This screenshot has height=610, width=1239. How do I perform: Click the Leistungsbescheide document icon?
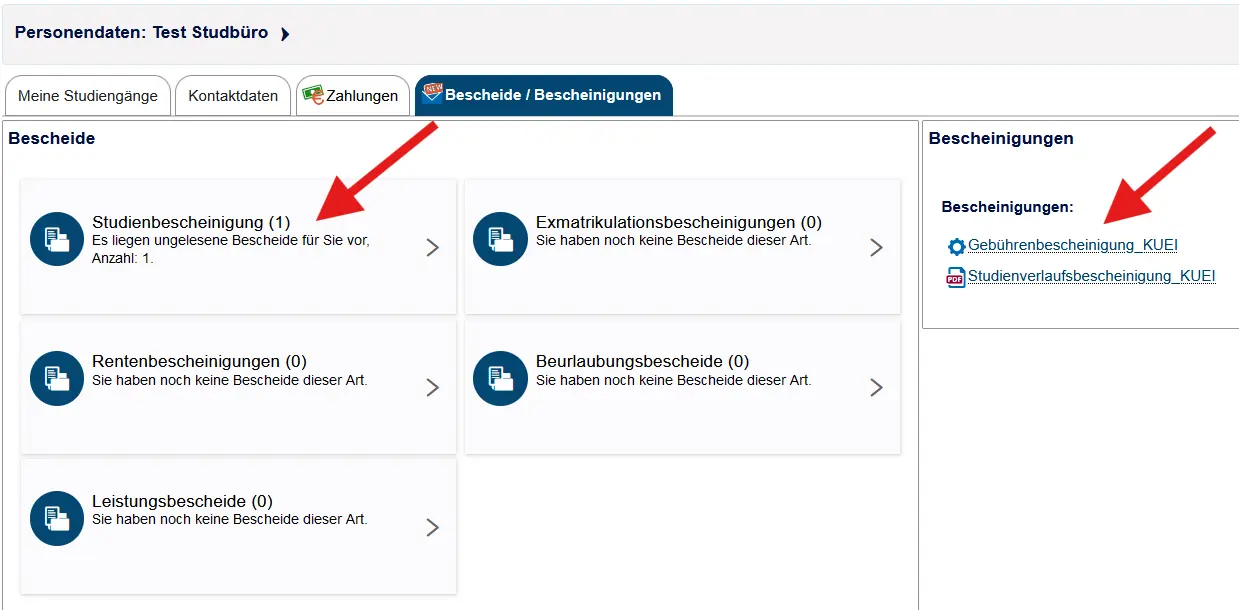[x=57, y=518]
